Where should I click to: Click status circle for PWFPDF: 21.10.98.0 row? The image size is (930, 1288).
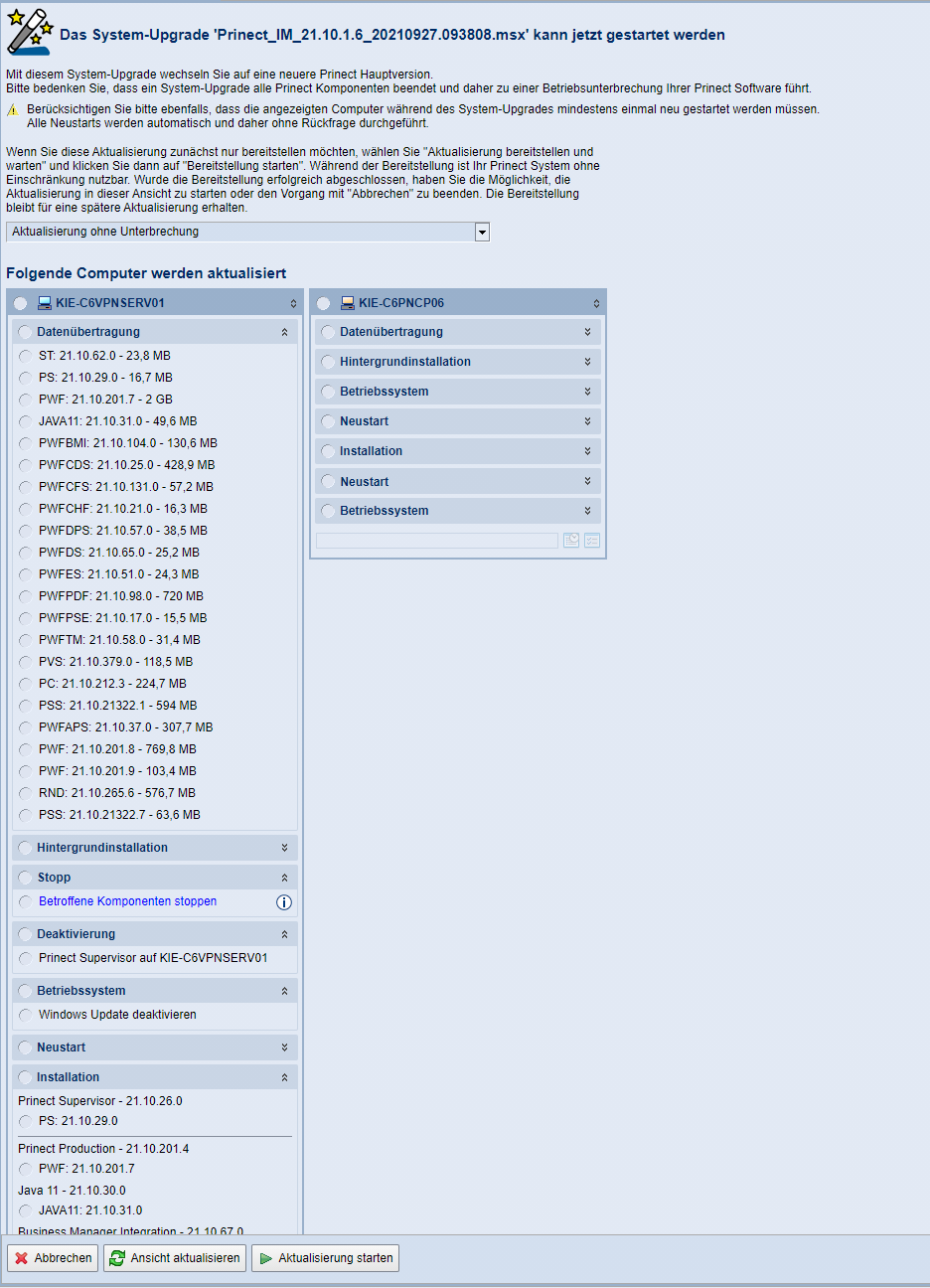coord(26,596)
